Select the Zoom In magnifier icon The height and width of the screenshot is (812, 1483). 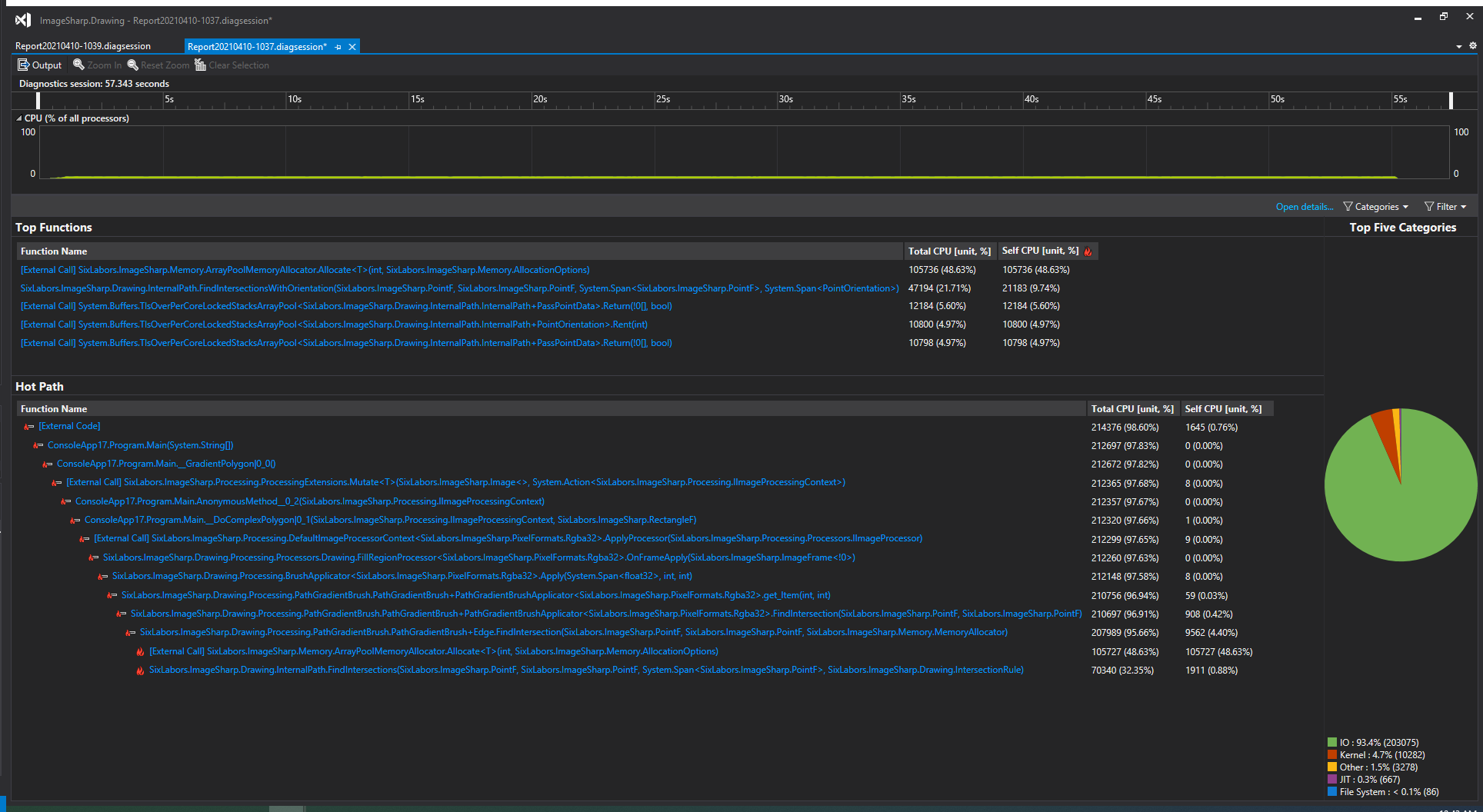pyautogui.click(x=80, y=65)
